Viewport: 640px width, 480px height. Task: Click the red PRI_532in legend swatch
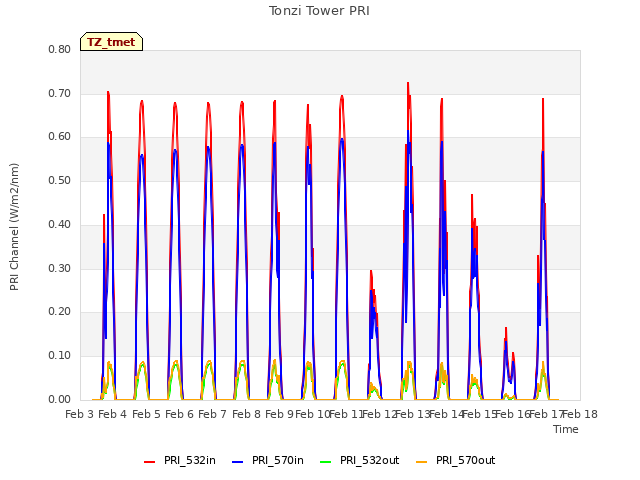click(149, 462)
